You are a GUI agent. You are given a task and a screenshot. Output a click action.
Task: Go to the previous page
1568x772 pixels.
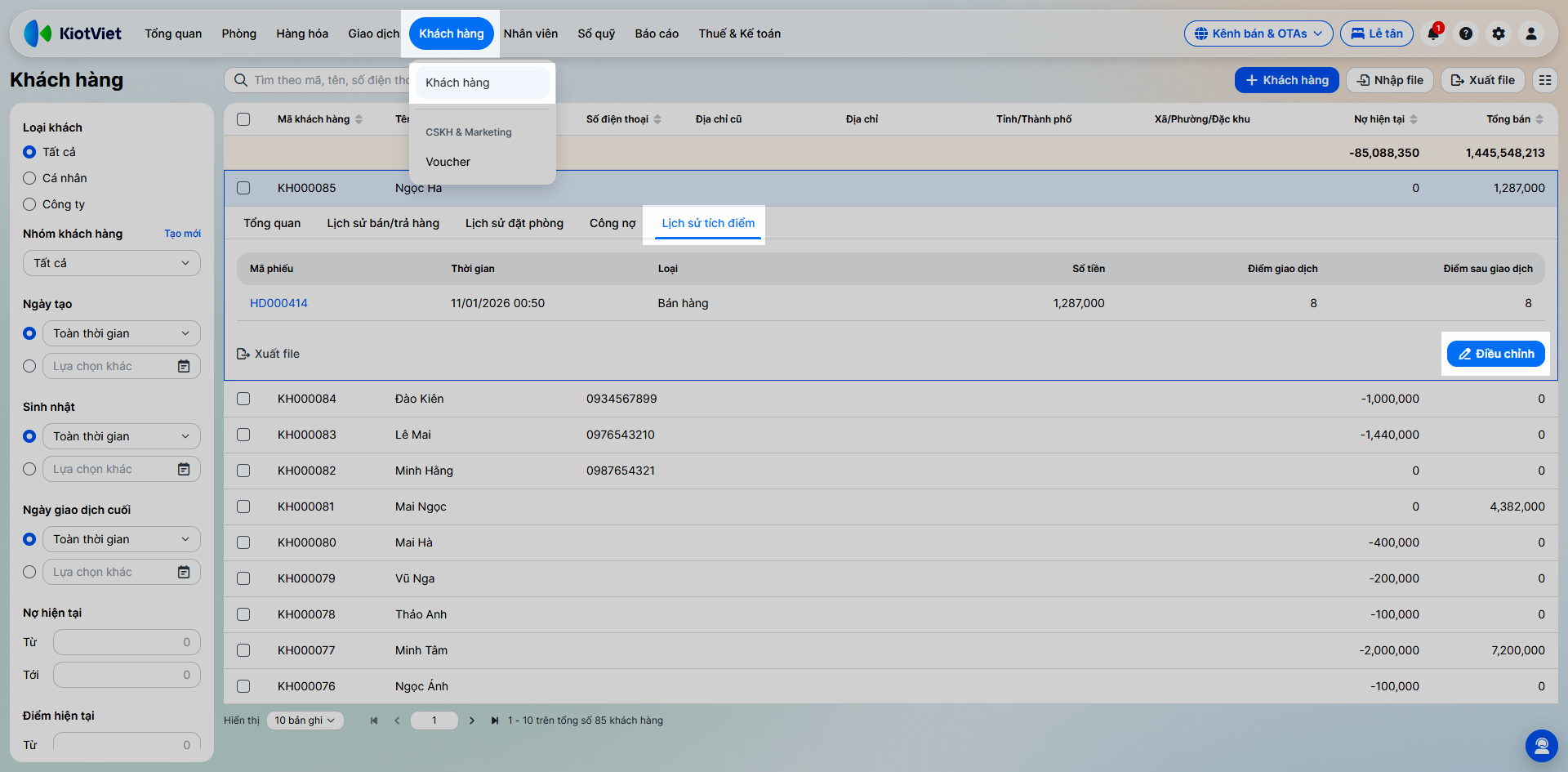pos(397,721)
